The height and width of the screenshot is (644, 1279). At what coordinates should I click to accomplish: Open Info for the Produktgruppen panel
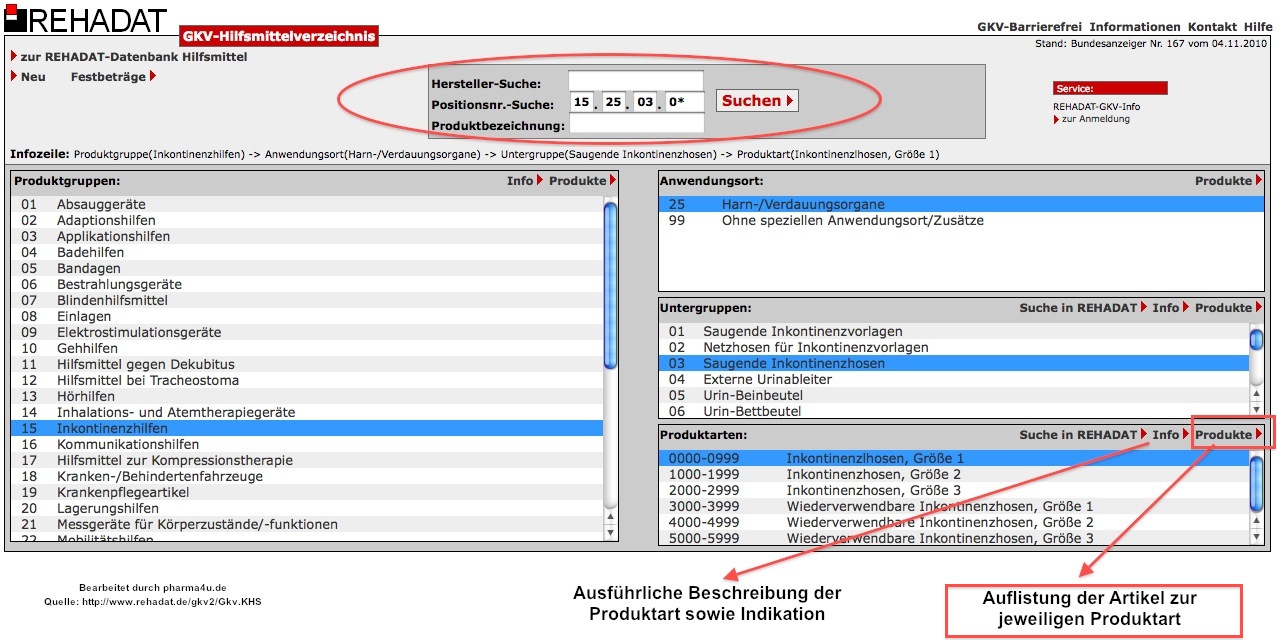pos(520,181)
